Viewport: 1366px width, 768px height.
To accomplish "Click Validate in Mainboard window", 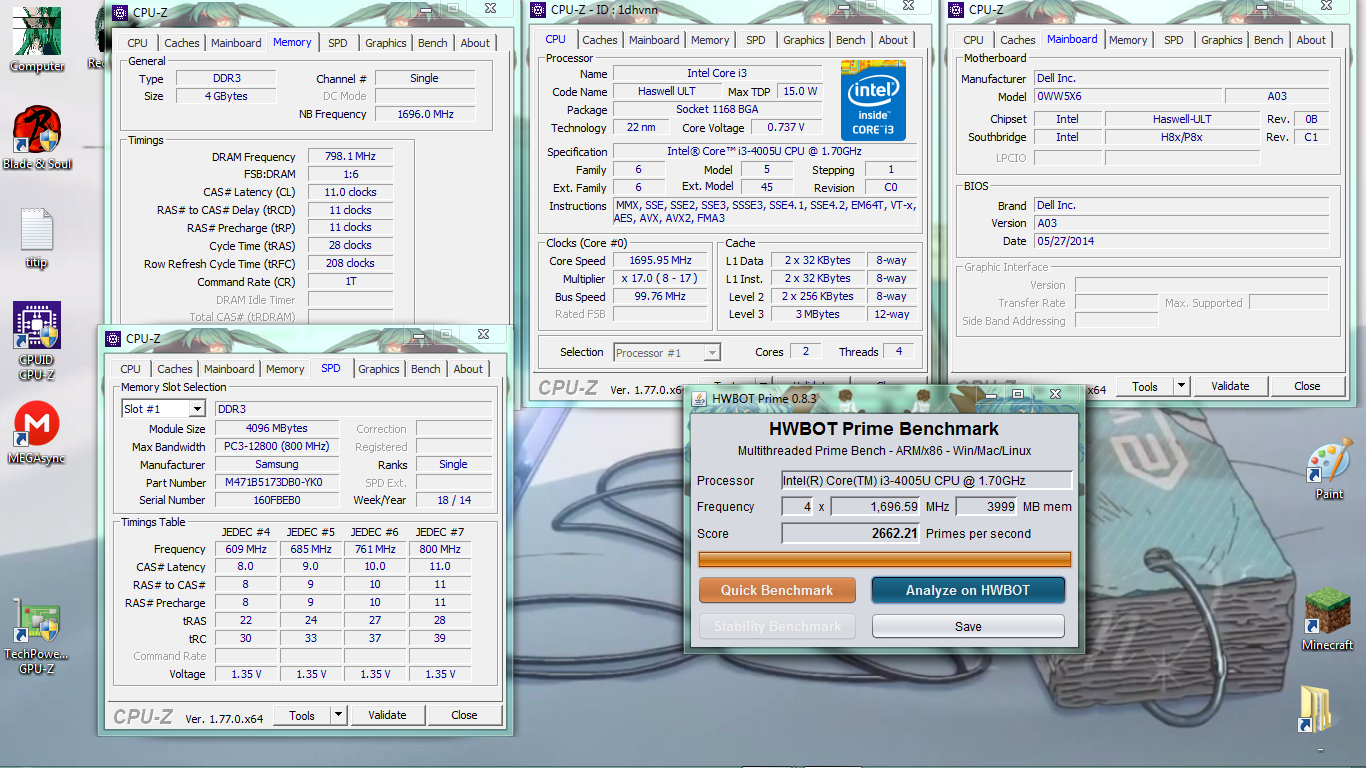I will (1230, 386).
